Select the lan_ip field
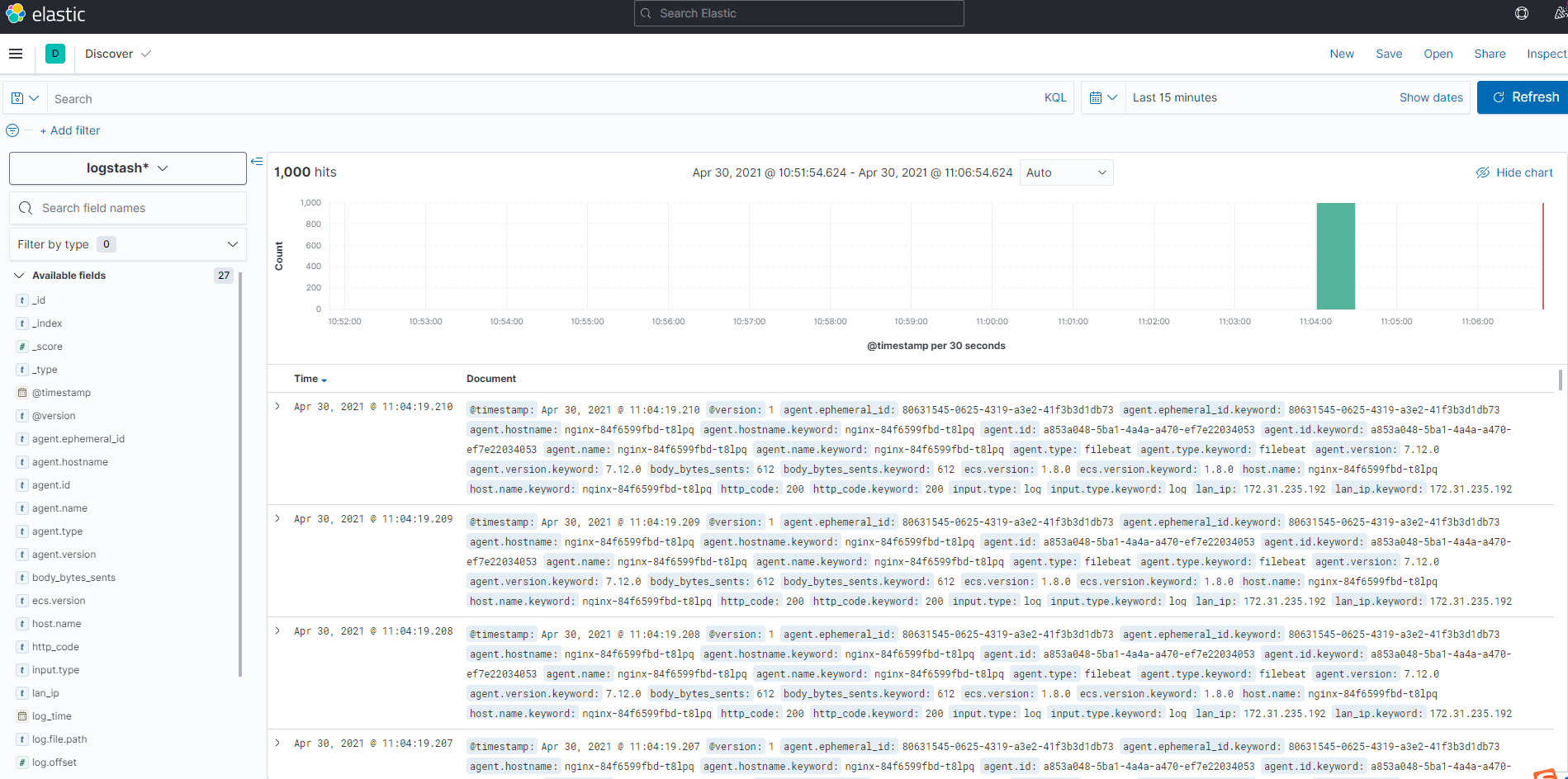 (x=45, y=693)
